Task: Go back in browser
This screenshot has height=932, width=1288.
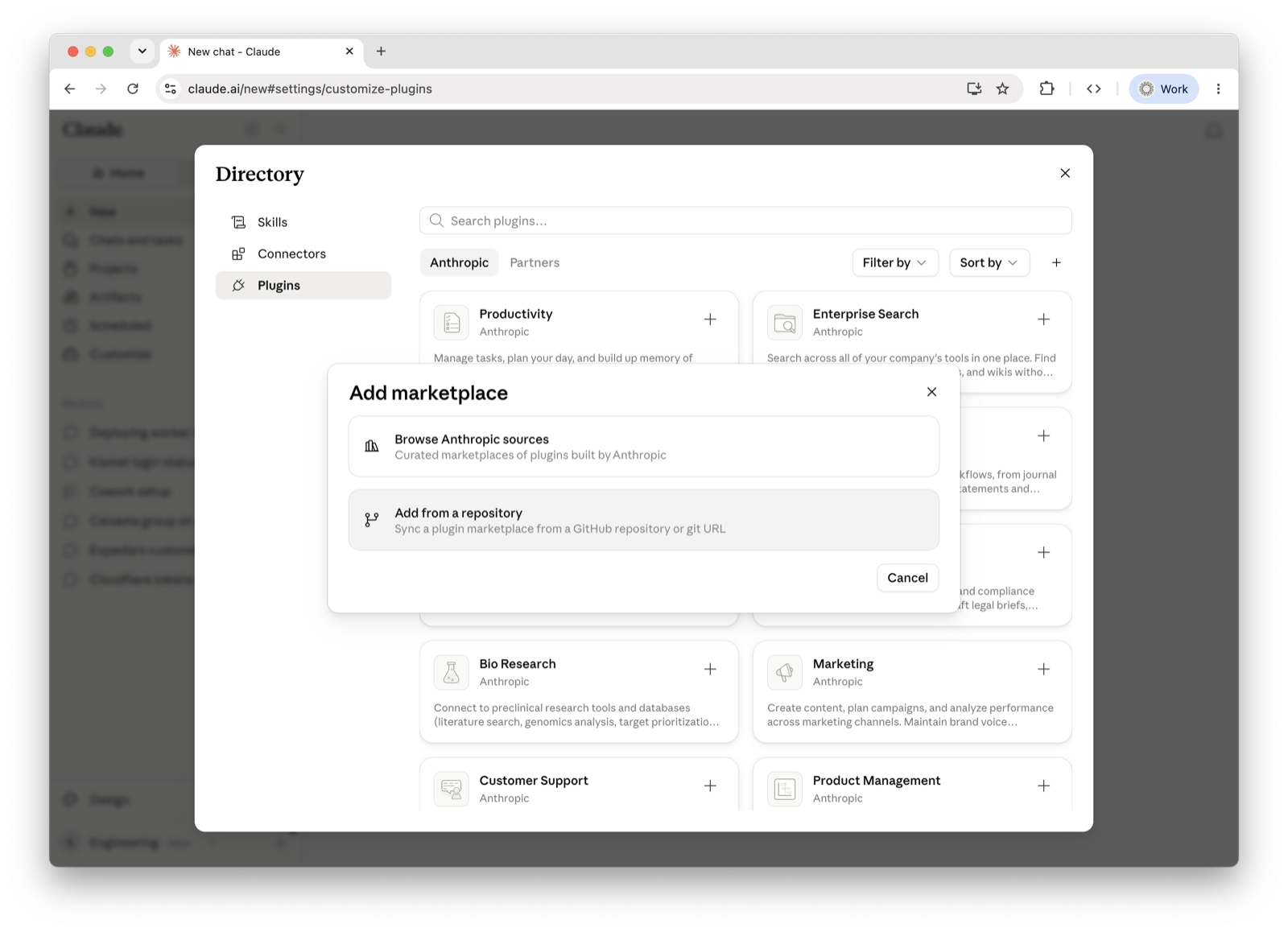Action: pyautogui.click(x=70, y=89)
